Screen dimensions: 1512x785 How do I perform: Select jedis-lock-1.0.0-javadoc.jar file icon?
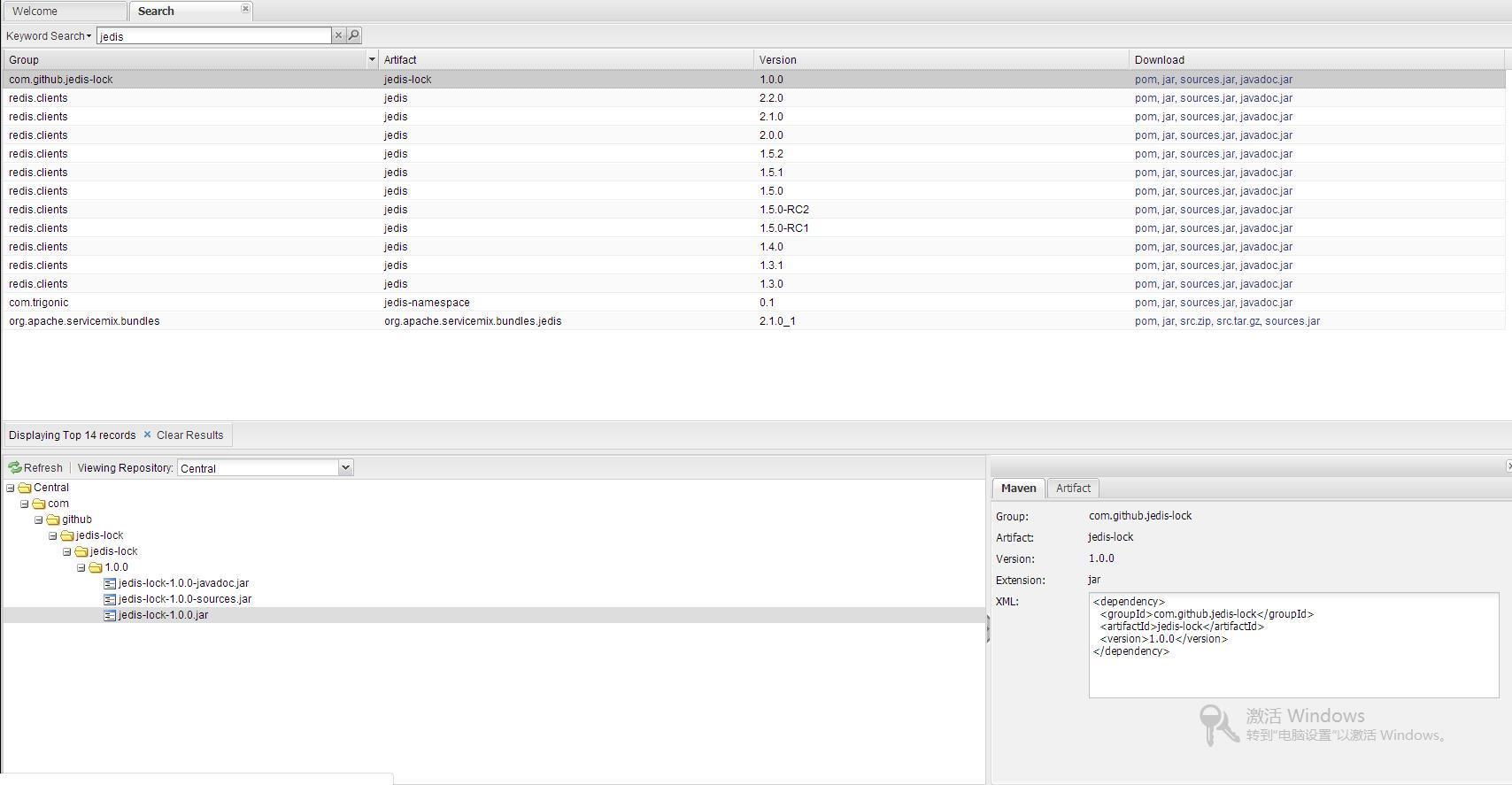tap(110, 583)
